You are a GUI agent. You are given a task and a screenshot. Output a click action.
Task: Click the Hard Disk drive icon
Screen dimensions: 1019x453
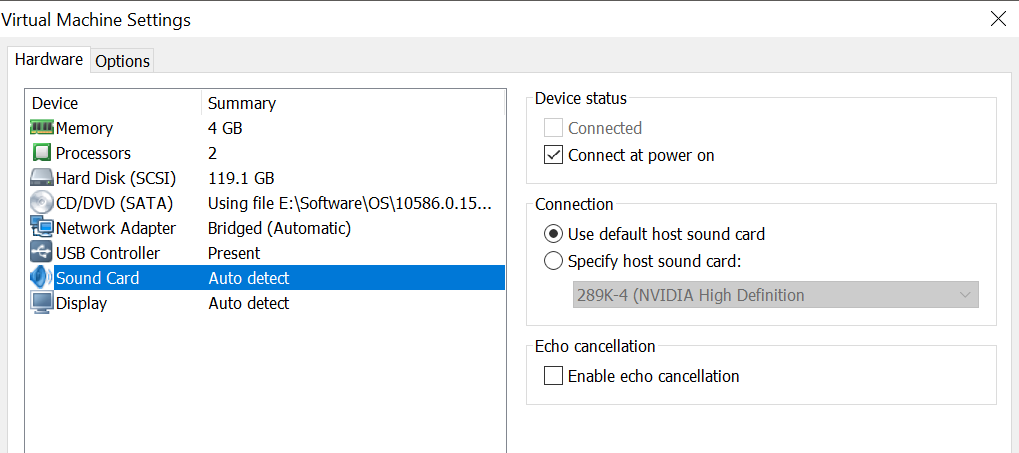click(x=41, y=178)
